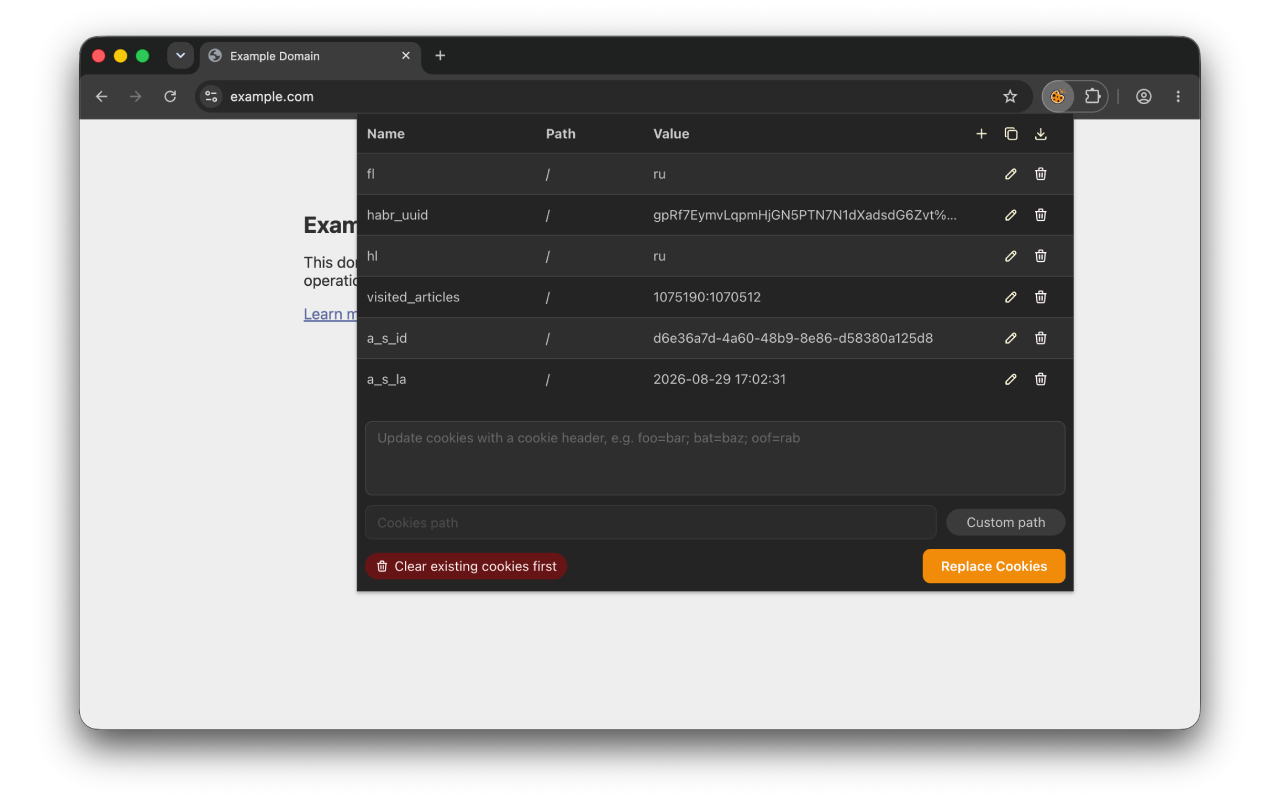Toggle the Custom path option
Viewport: 1280px width, 800px height.
pos(1006,522)
